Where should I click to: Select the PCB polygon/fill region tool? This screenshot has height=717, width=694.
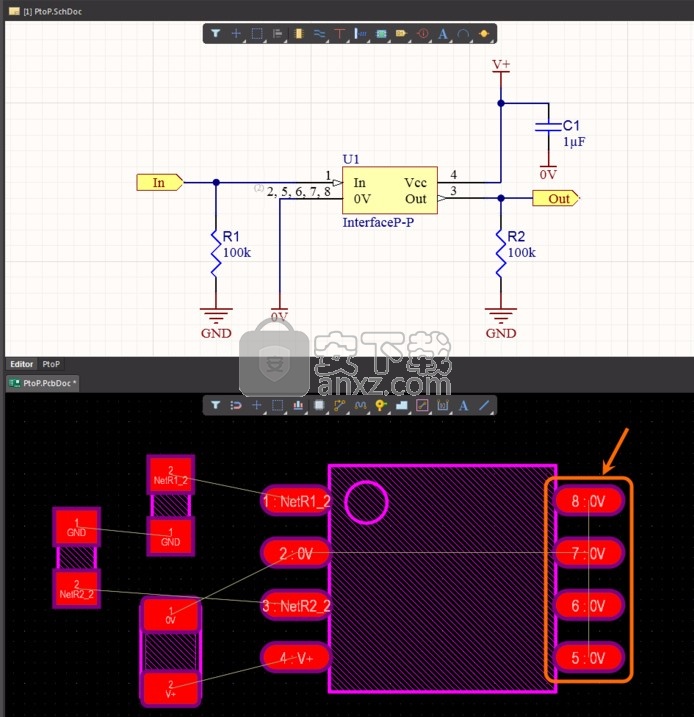pos(401,405)
